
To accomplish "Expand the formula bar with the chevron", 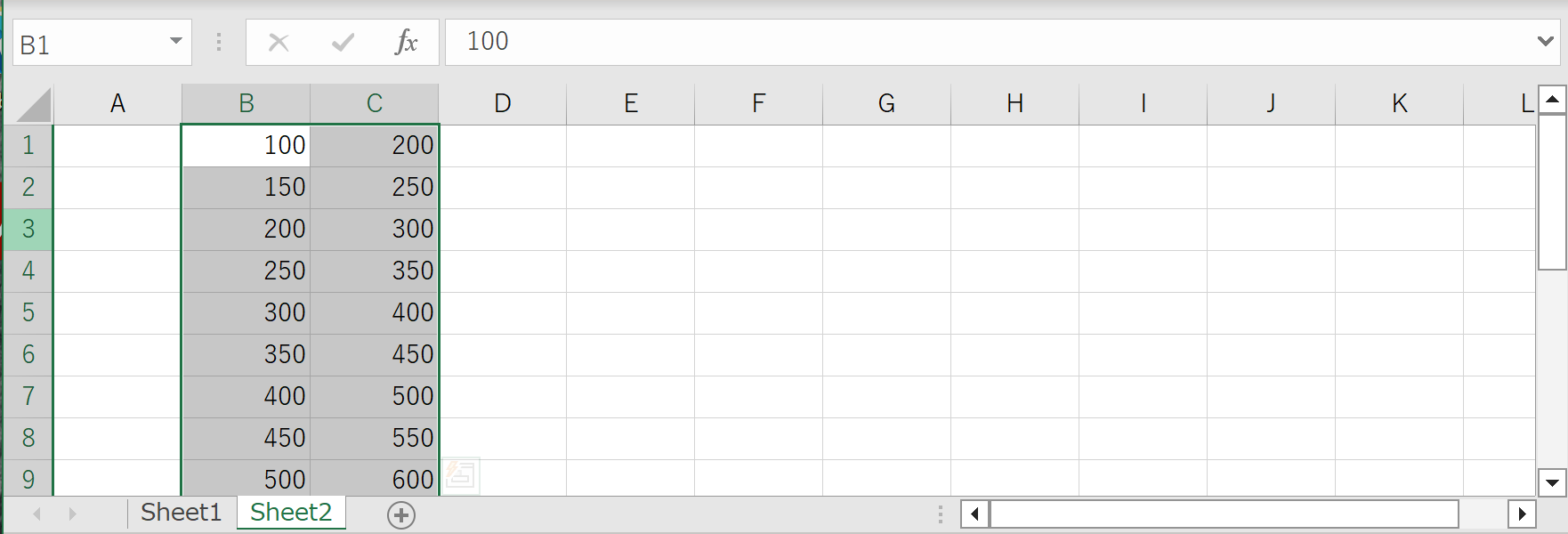I will click(x=1545, y=41).
